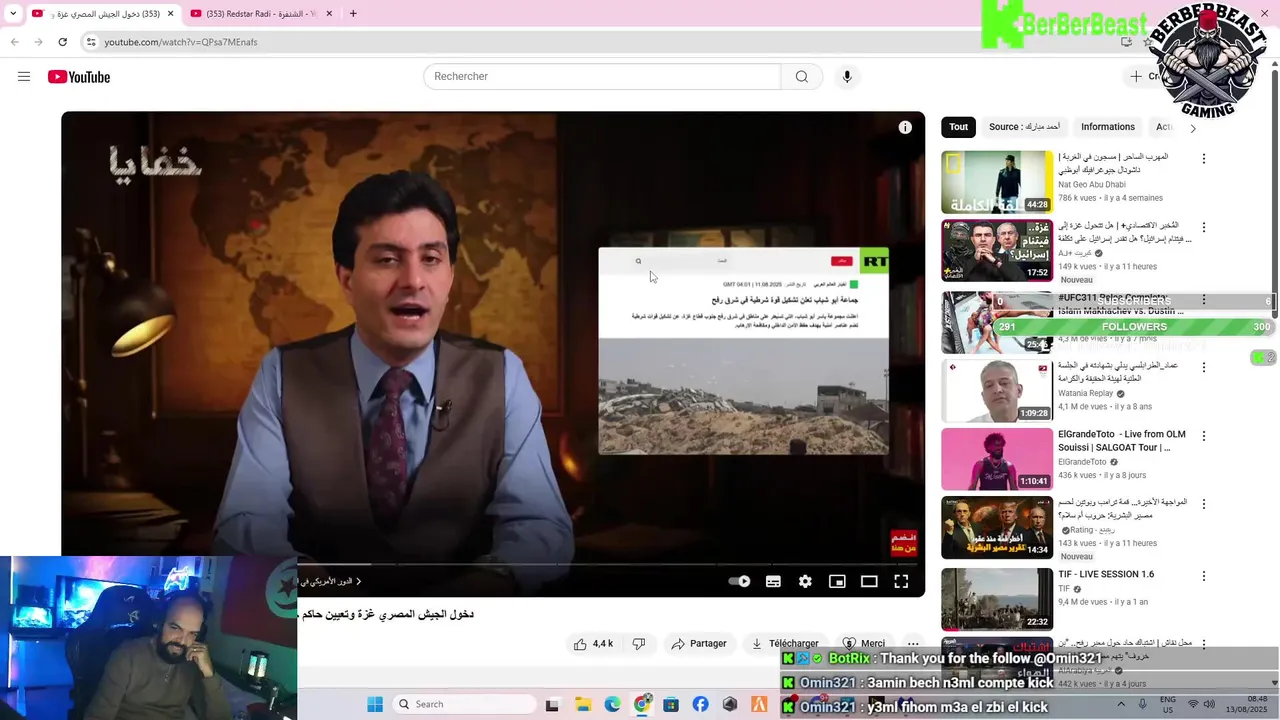Reload the page with the refresh icon
The width and height of the screenshot is (1280, 720).
click(x=62, y=42)
